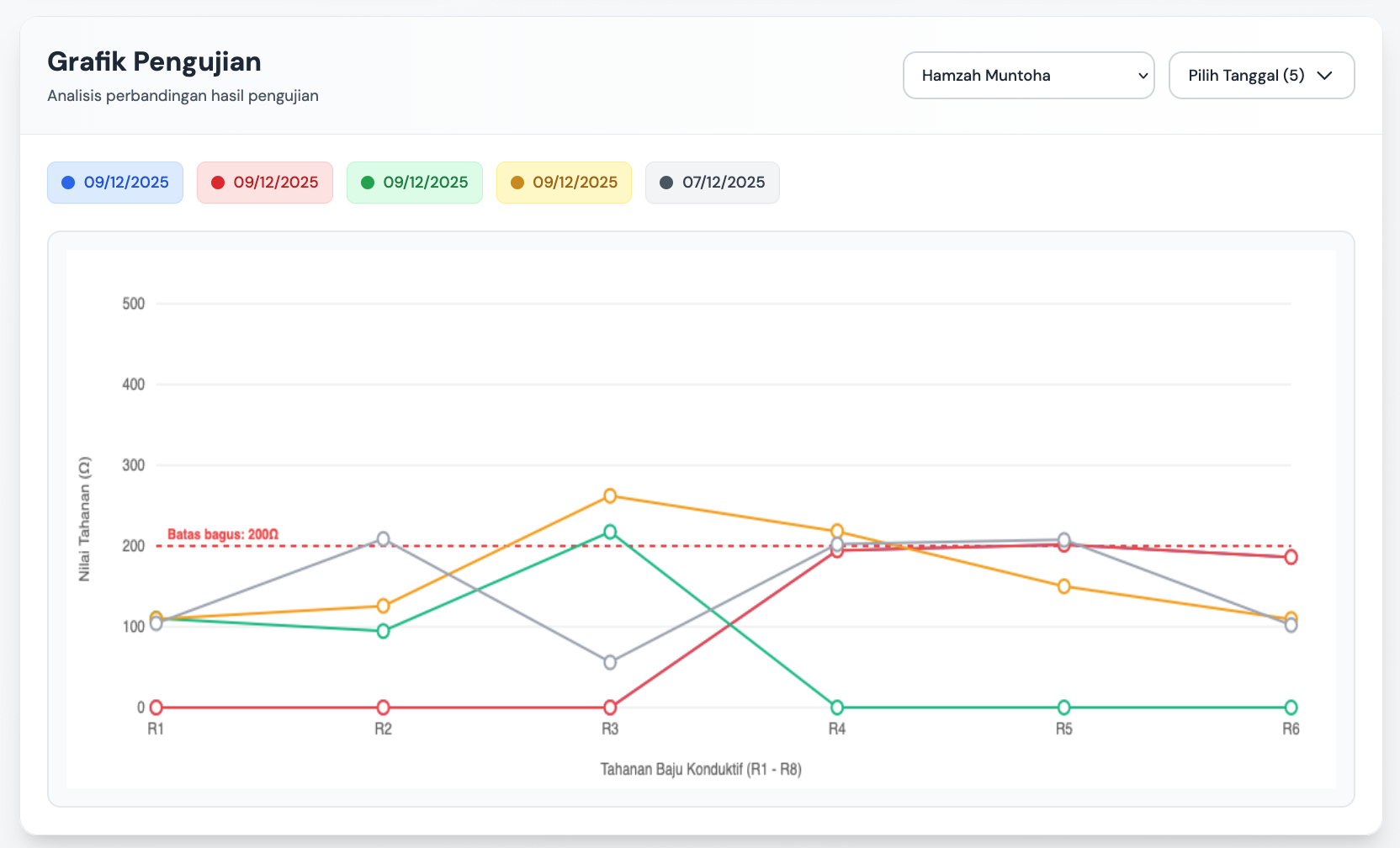Expand the Pilih Tanggal (5) selector

[x=1261, y=75]
